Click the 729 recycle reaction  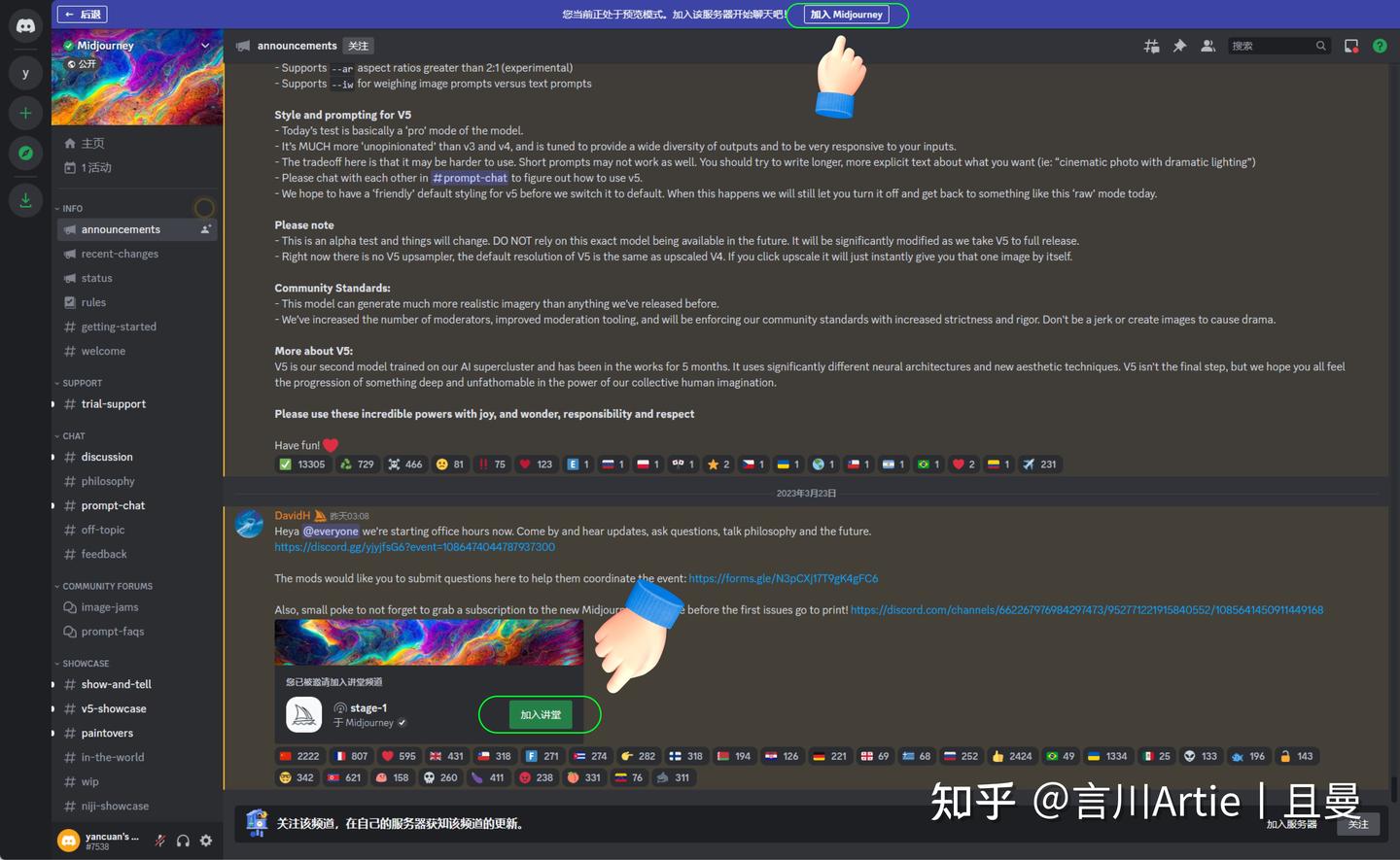[x=357, y=464]
